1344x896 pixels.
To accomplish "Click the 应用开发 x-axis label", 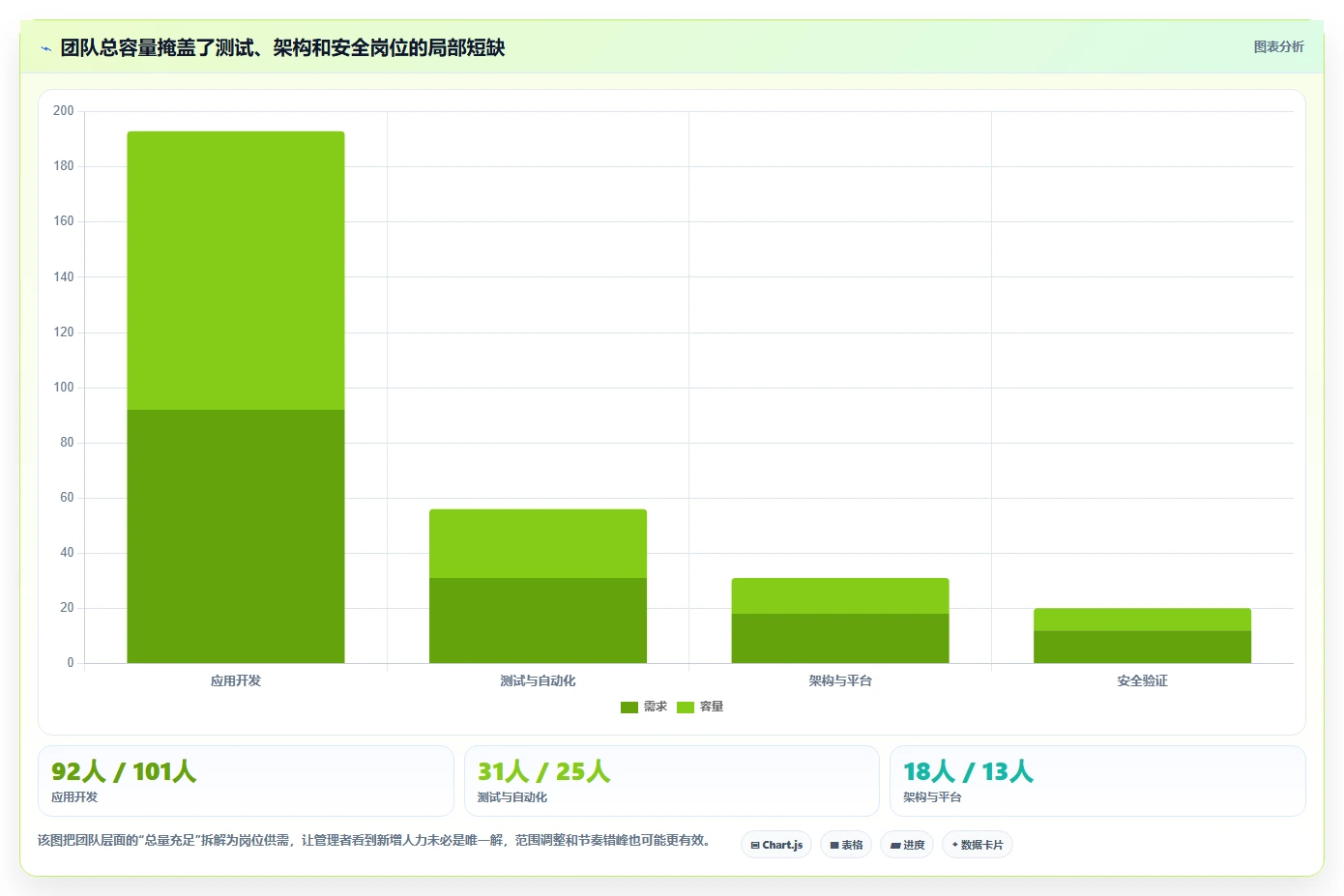I will [236, 680].
